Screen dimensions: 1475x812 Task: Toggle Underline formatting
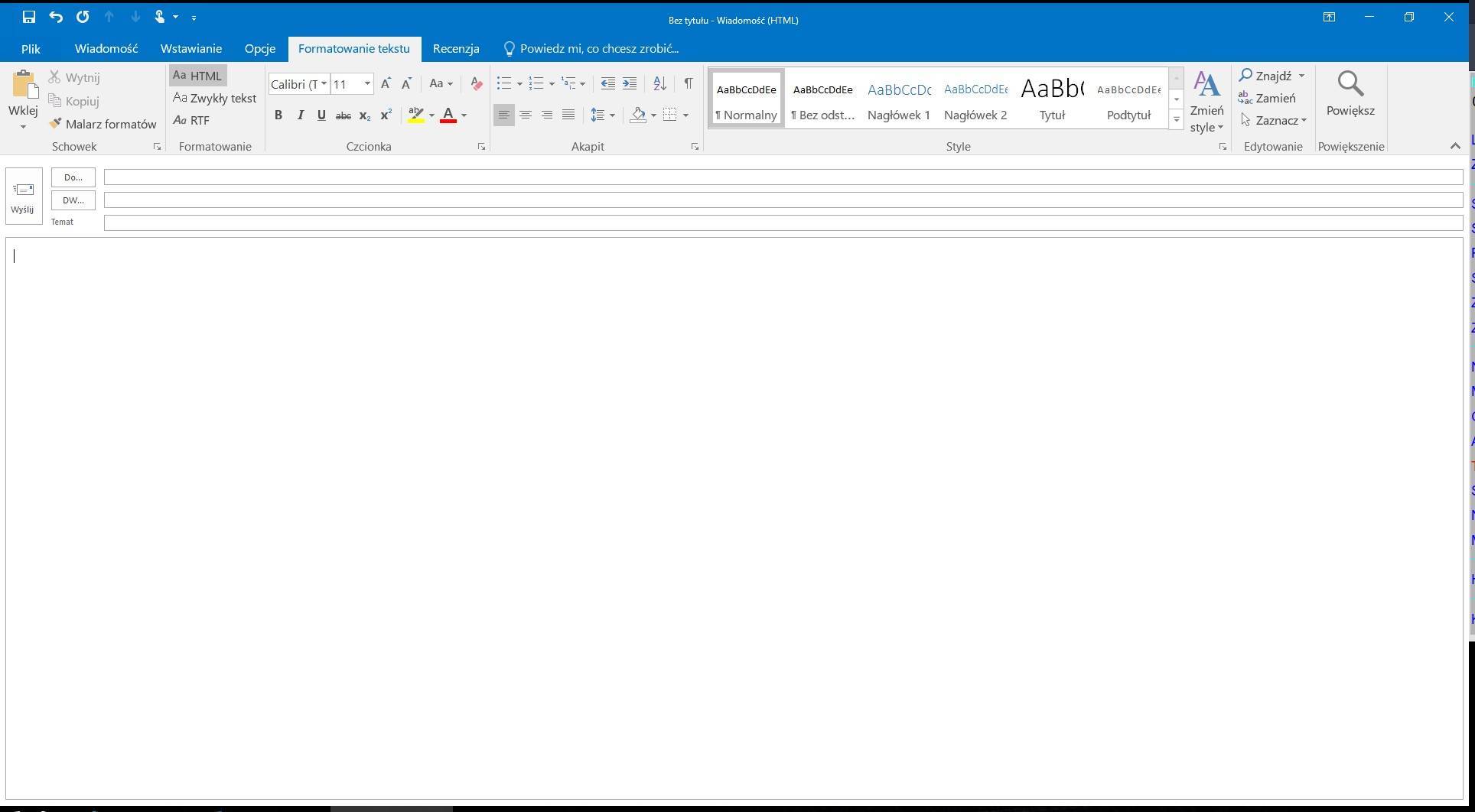coord(321,115)
